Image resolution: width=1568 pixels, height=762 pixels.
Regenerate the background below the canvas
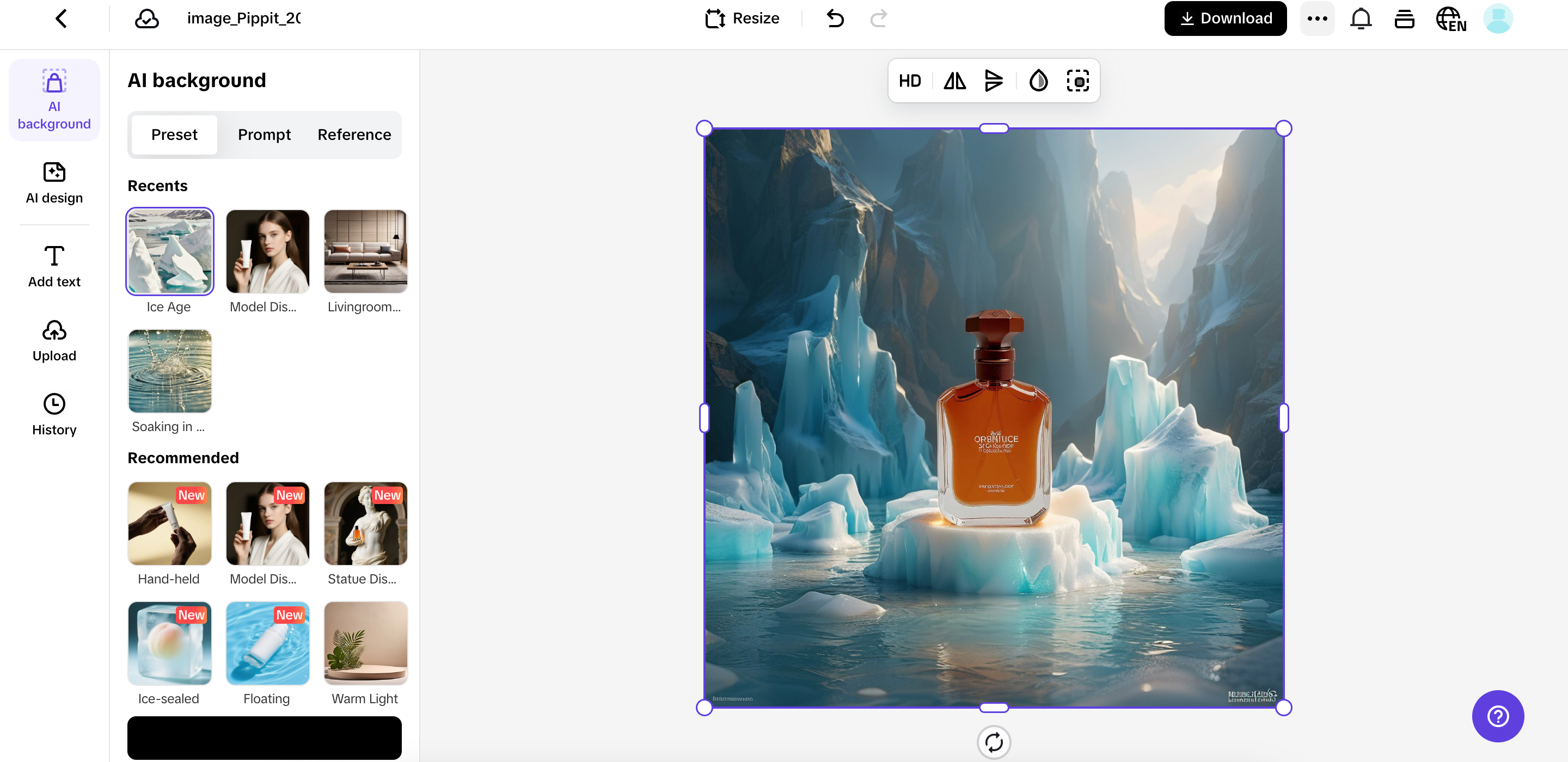(994, 742)
